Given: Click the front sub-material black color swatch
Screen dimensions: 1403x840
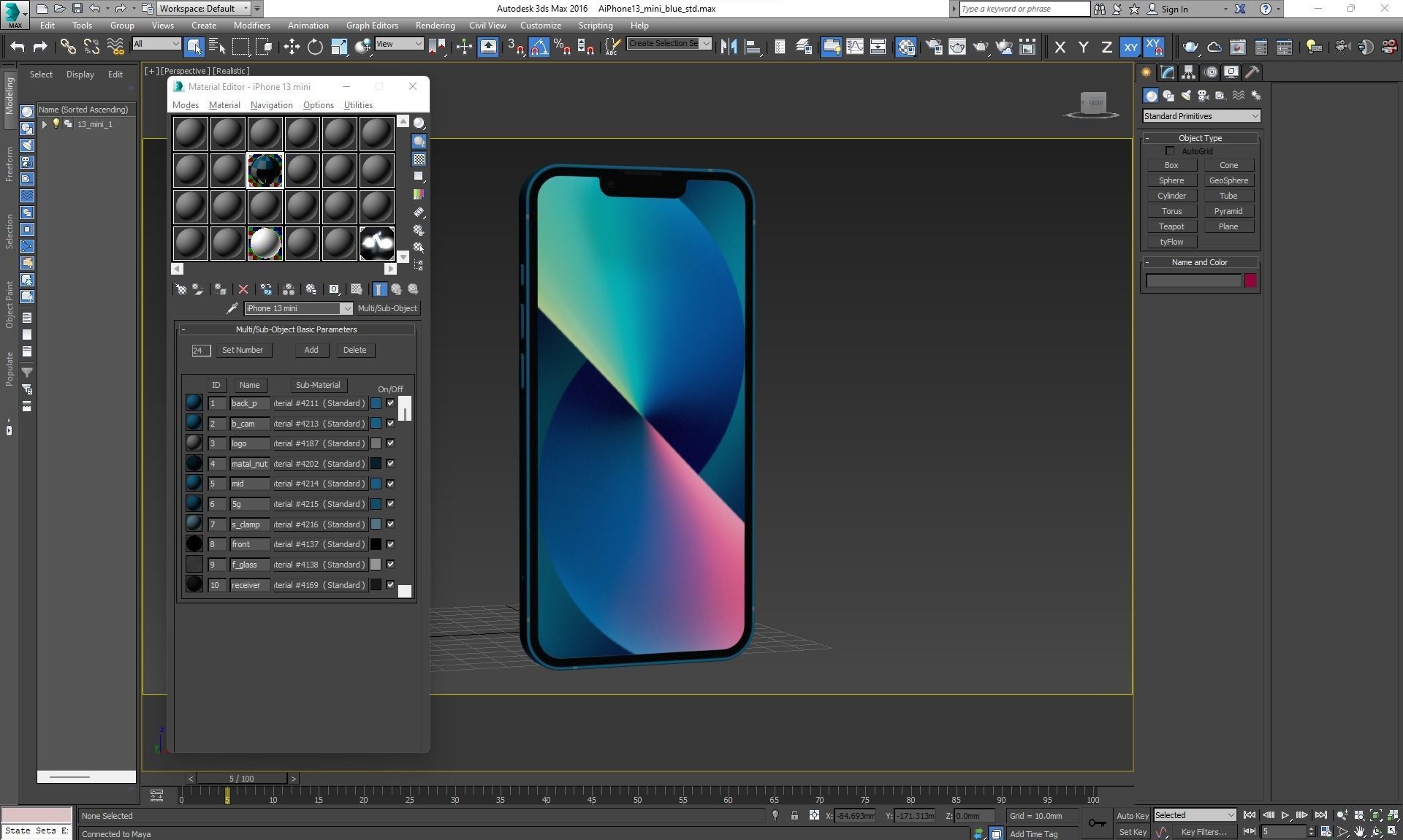Looking at the screenshot, I should (x=376, y=544).
